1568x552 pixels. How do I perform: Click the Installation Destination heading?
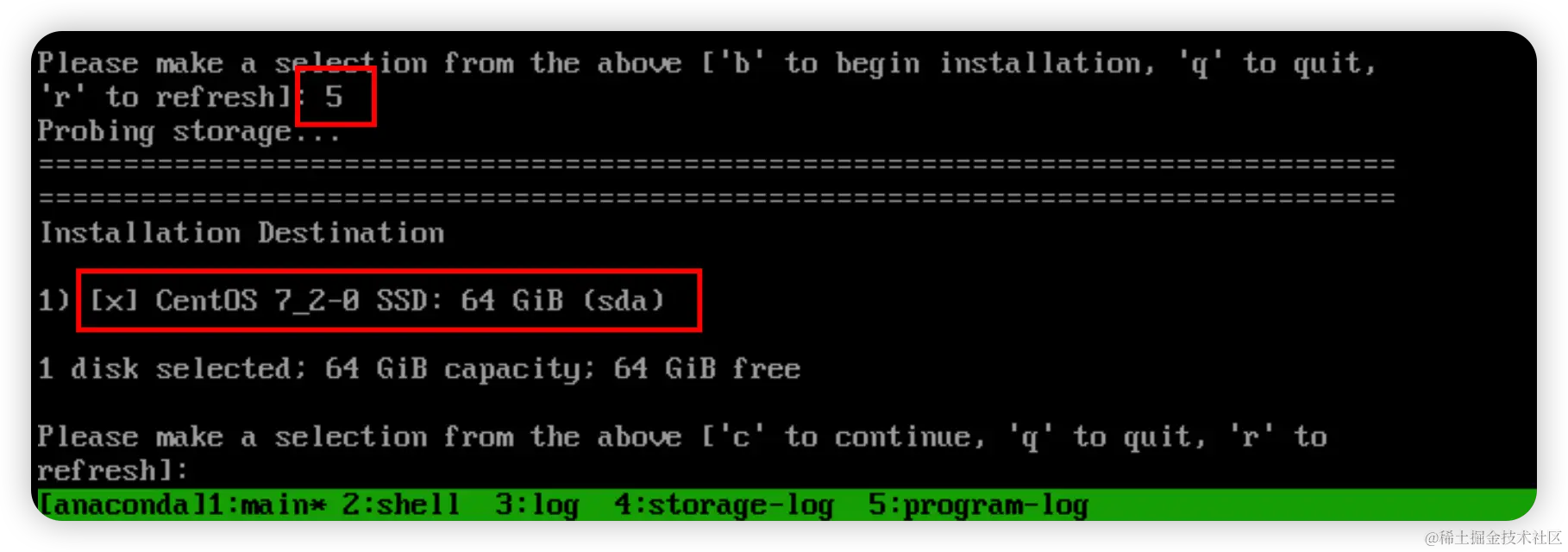coord(242,233)
